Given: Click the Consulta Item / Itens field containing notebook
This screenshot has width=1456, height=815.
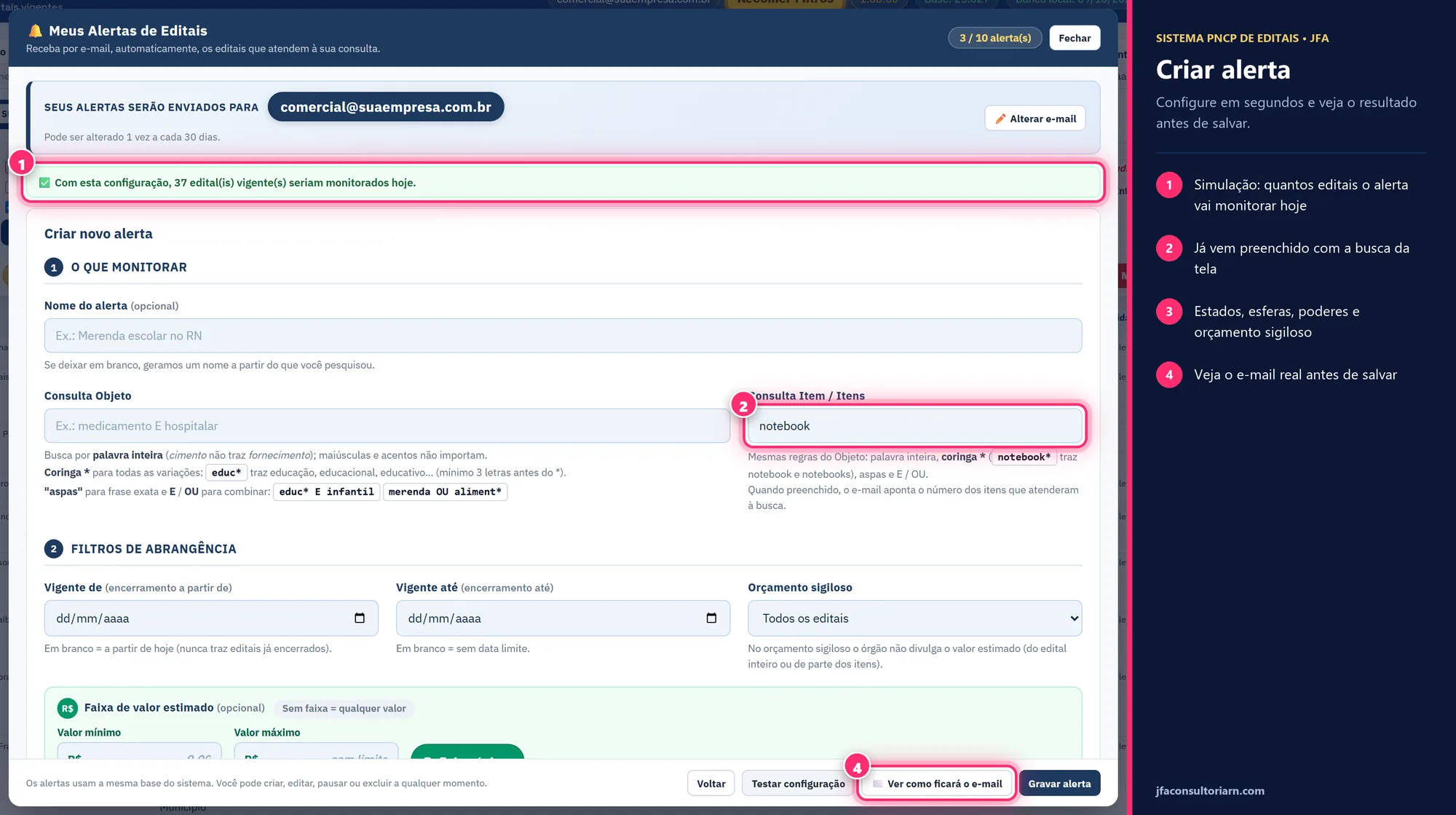Looking at the screenshot, I should [914, 426].
